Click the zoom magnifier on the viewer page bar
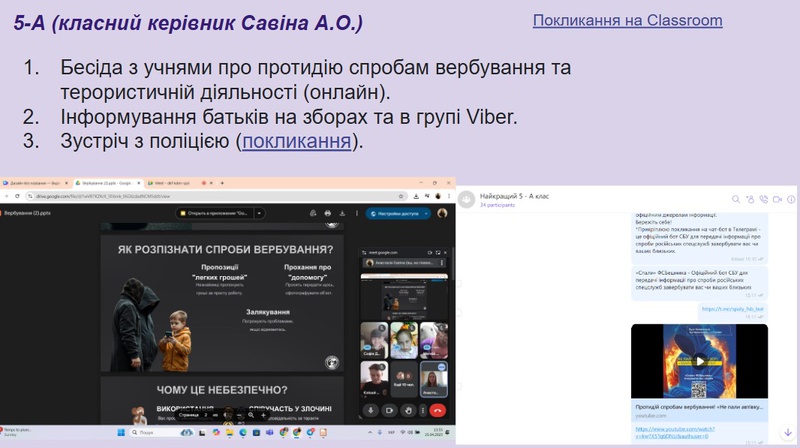 coord(251,415)
